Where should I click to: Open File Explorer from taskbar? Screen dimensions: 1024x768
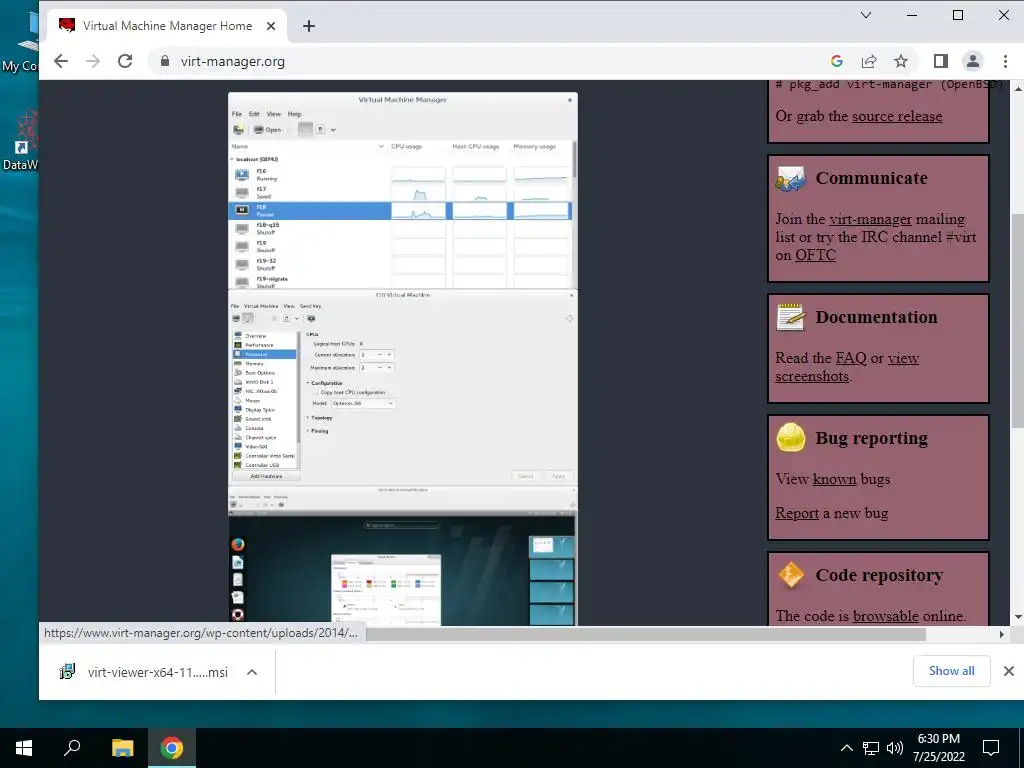(x=122, y=748)
